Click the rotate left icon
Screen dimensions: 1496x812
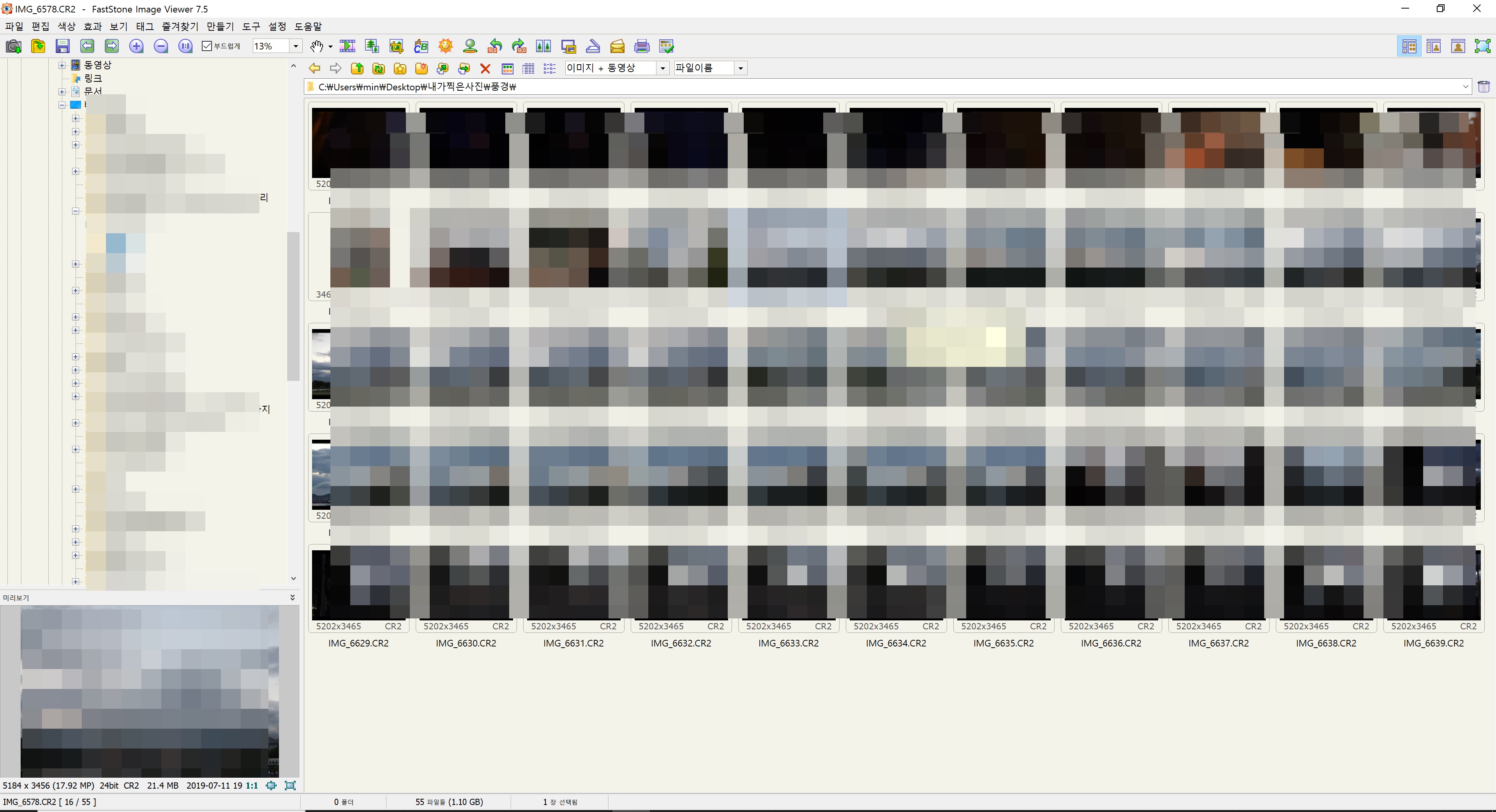coord(495,46)
